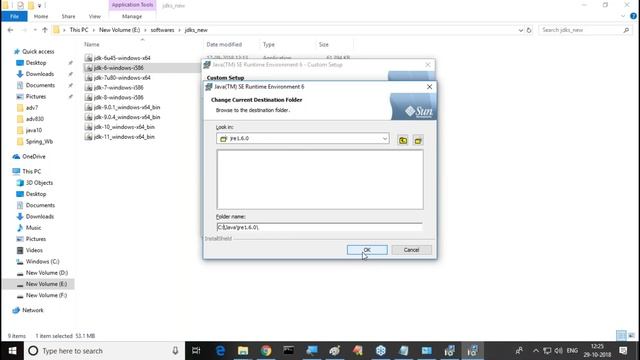Select file jdk-7u80-windows-x64
The width and height of the screenshot is (640, 360).
pyautogui.click(x=122, y=78)
